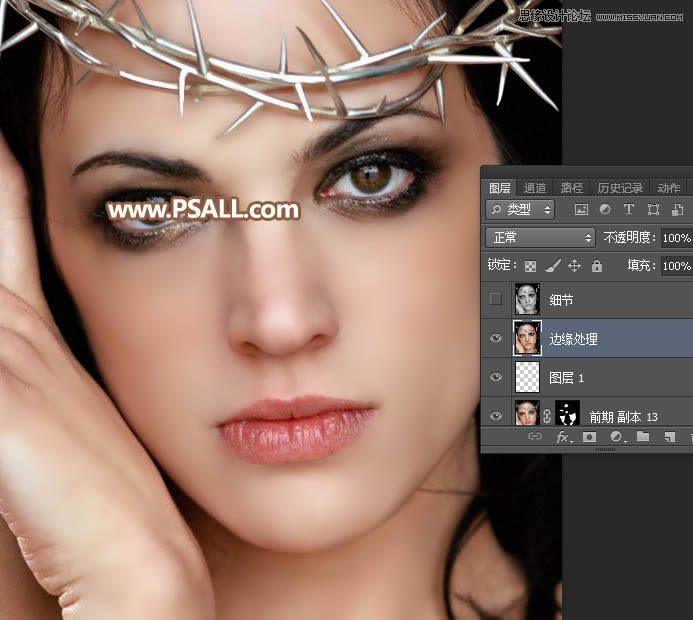
Task: Click the lock transparent pixels icon
Action: [531, 266]
